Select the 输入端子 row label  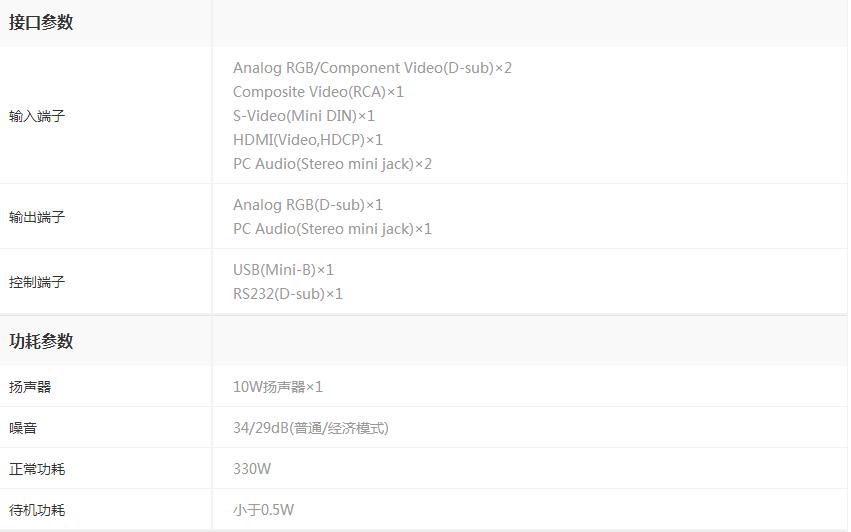[37, 116]
